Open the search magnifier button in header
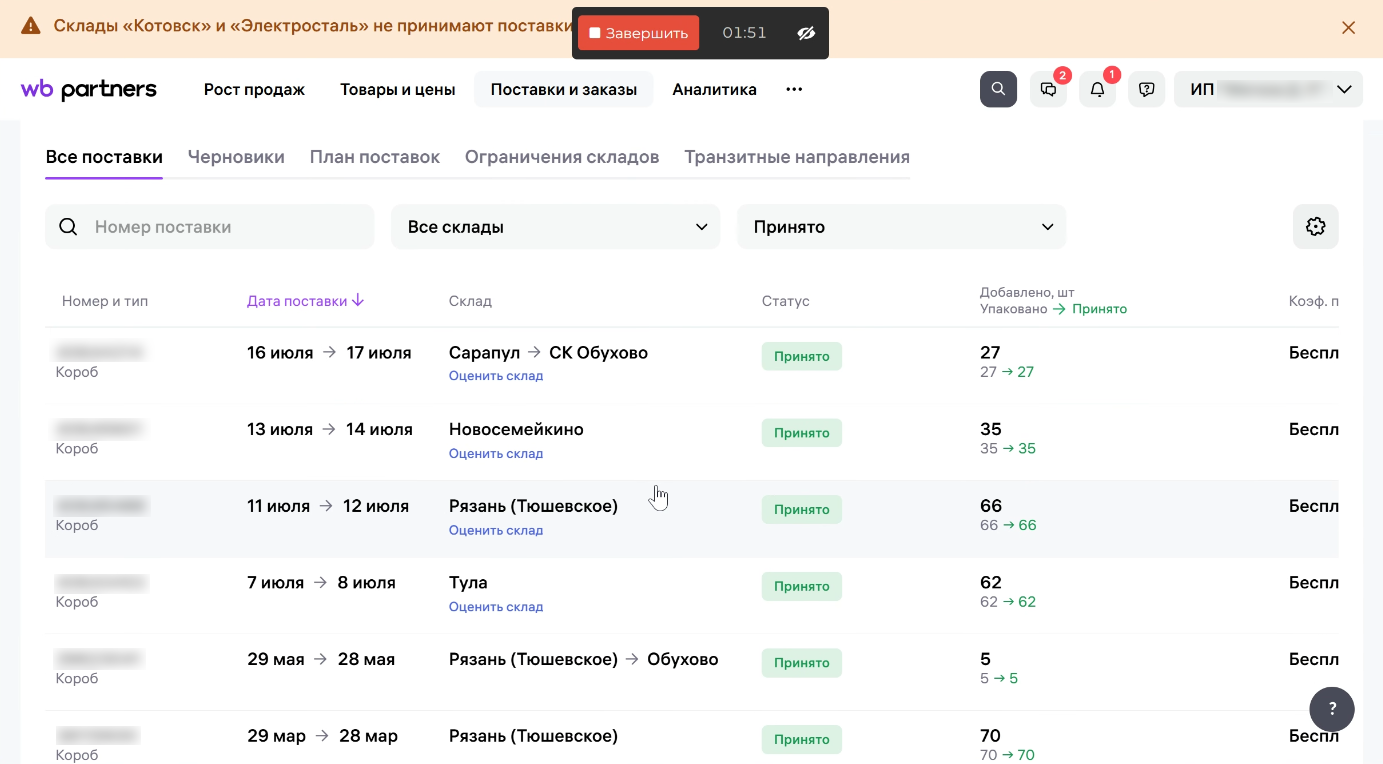The image size is (1383, 764). 998,89
